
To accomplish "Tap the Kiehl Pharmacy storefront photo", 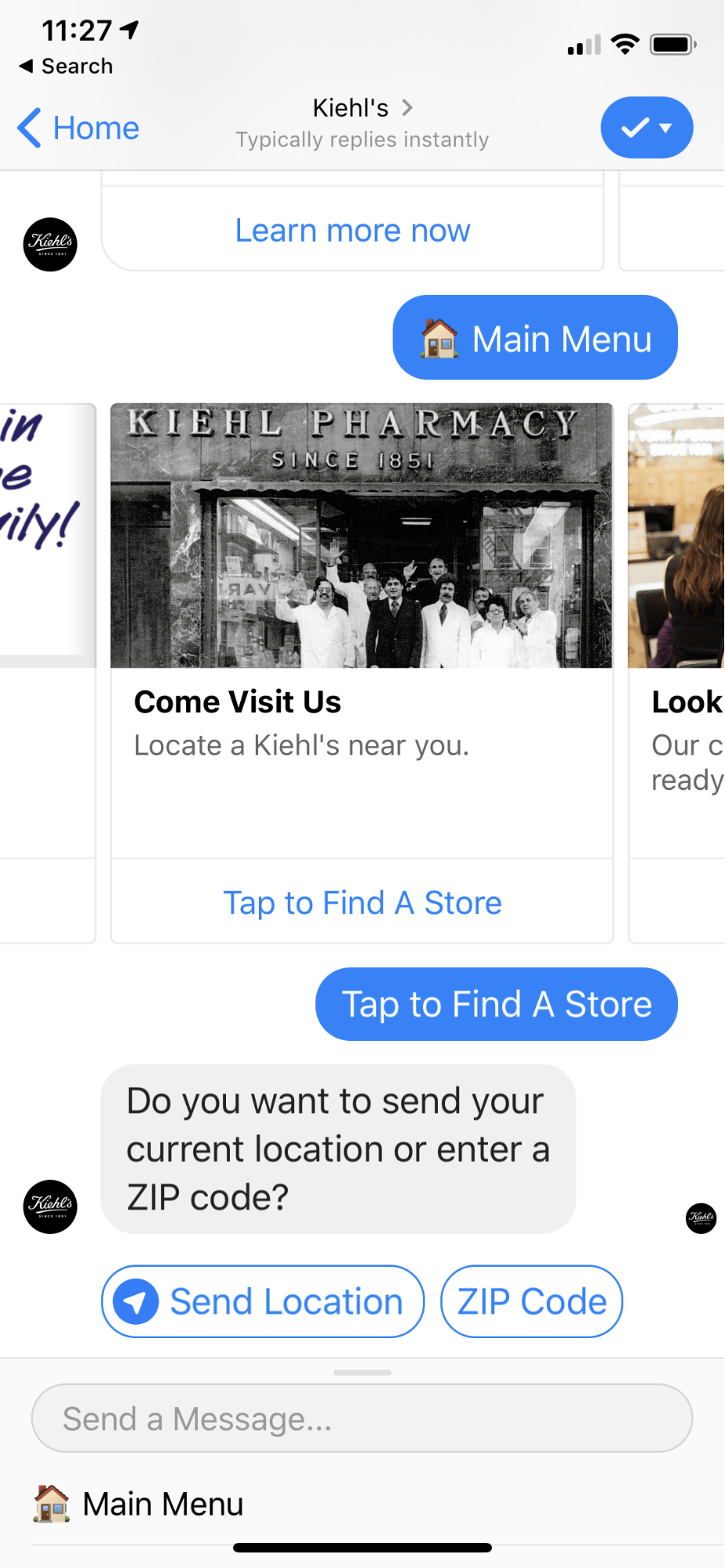I will 361,536.
